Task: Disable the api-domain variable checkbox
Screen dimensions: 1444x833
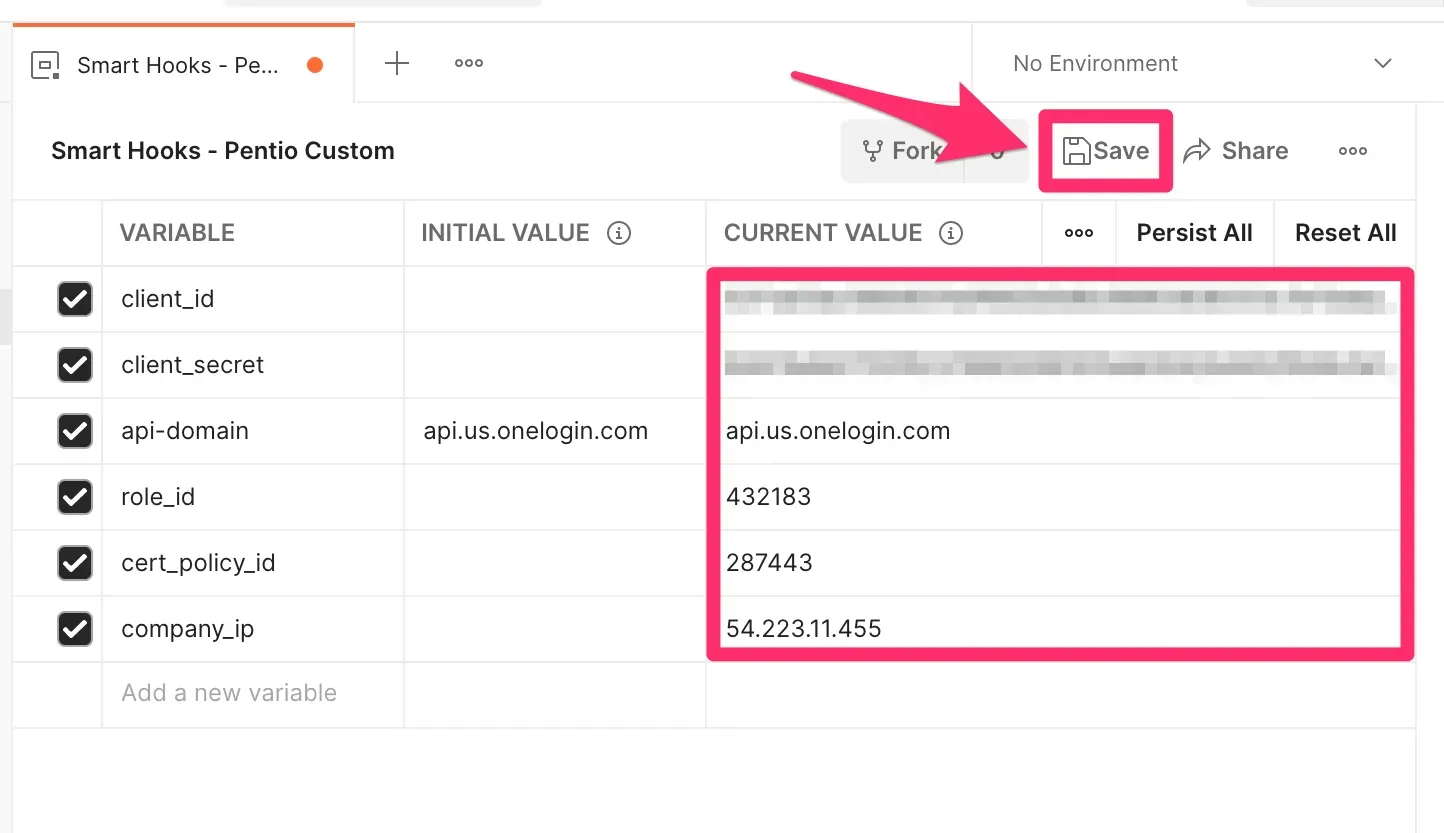Action: [x=75, y=431]
